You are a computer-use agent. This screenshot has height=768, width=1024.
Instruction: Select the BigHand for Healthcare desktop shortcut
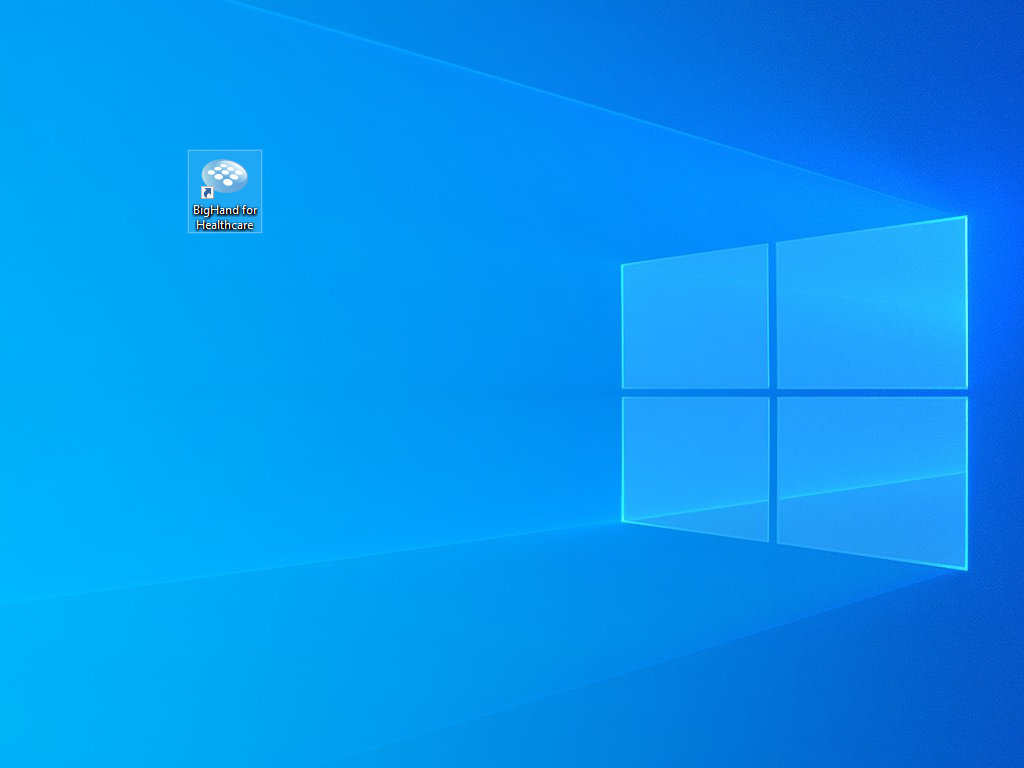pos(225,191)
